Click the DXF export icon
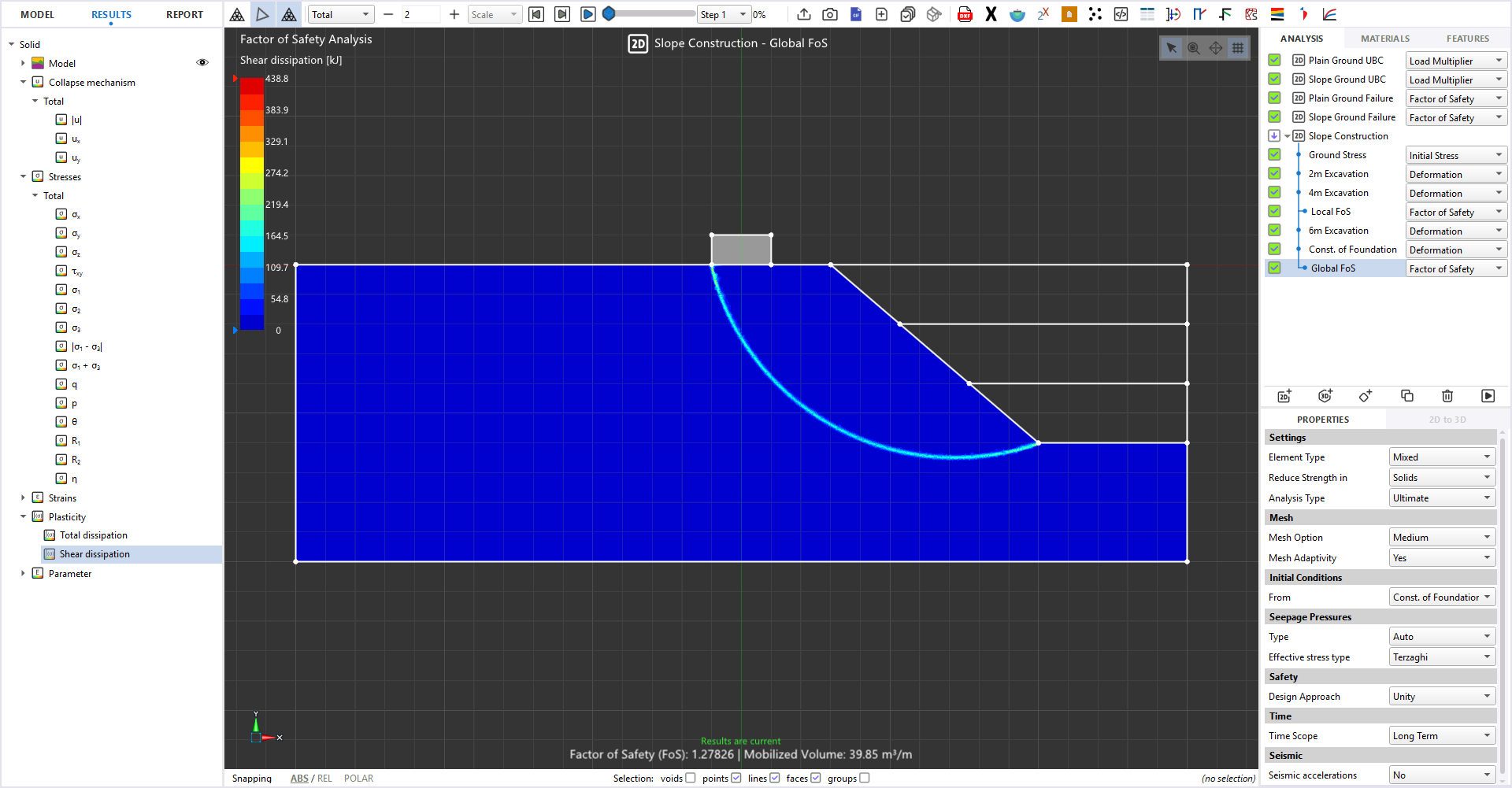The width and height of the screenshot is (1512, 788). click(x=965, y=14)
